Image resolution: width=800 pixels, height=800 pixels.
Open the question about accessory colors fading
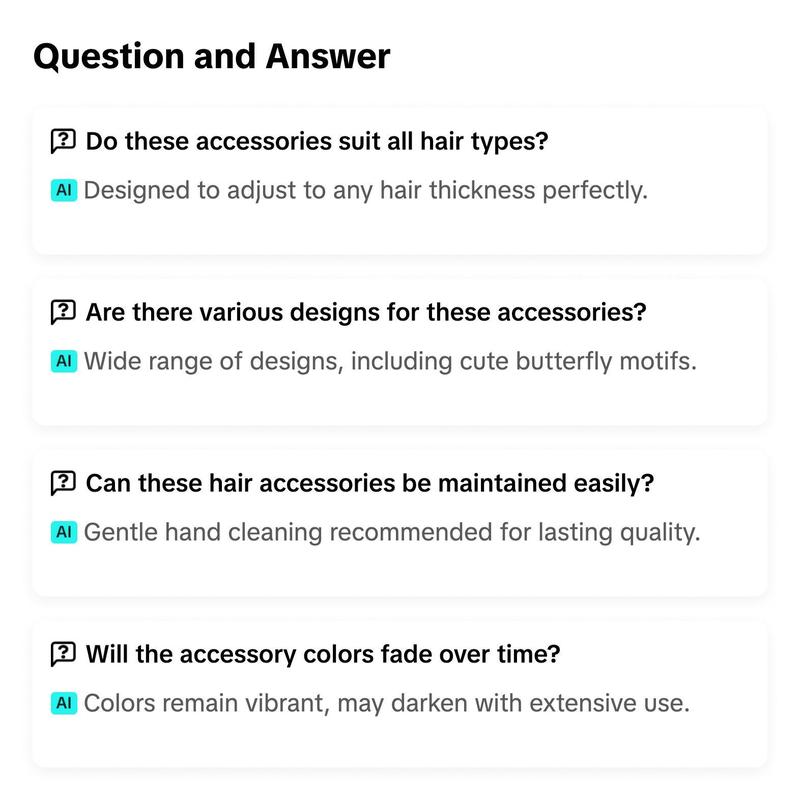[x=323, y=654]
